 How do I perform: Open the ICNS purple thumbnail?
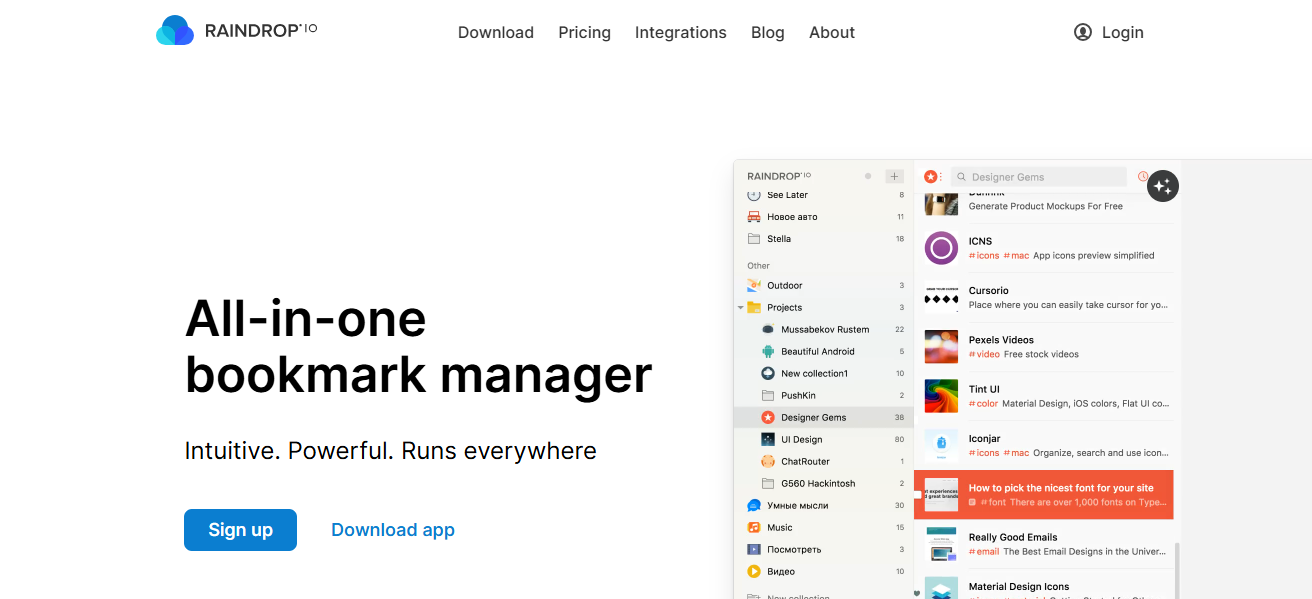pos(941,247)
